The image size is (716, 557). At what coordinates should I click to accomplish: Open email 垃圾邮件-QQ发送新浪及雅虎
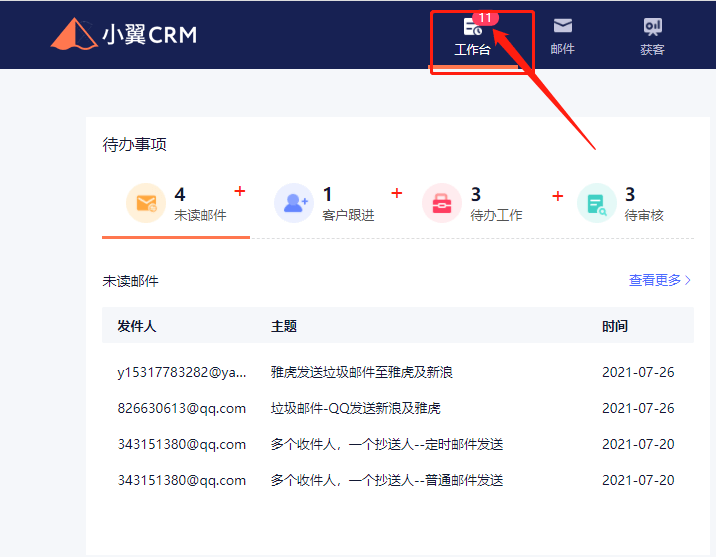pyautogui.click(x=356, y=408)
